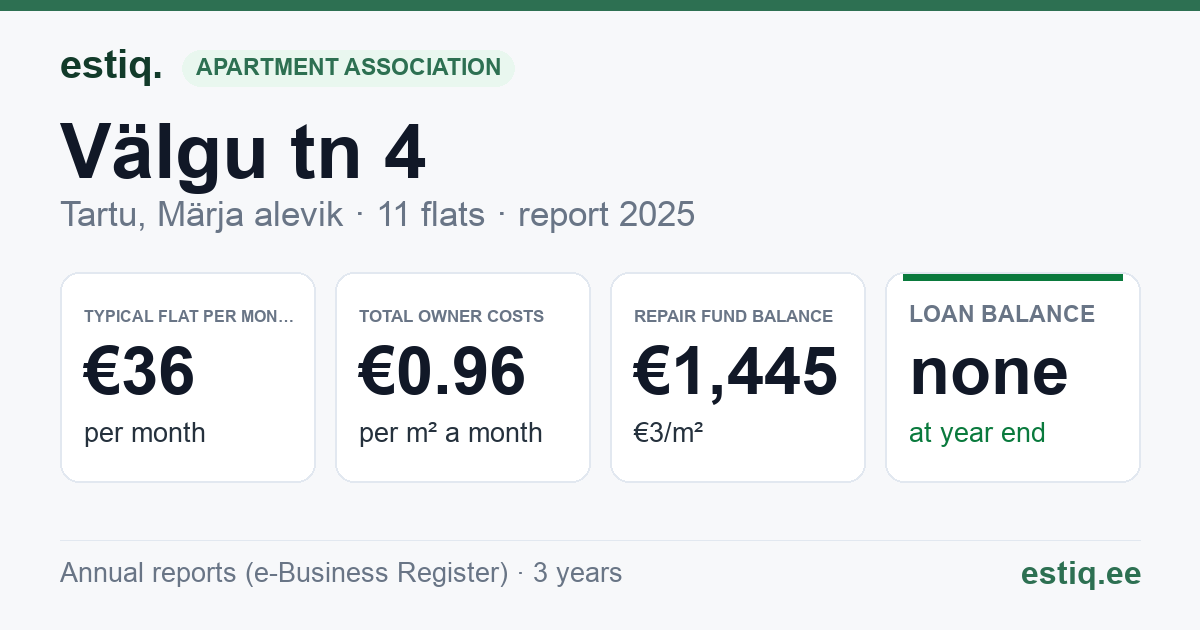Click 'per month' under €36
Image resolution: width=1200 pixels, height=630 pixels.
coord(145,433)
